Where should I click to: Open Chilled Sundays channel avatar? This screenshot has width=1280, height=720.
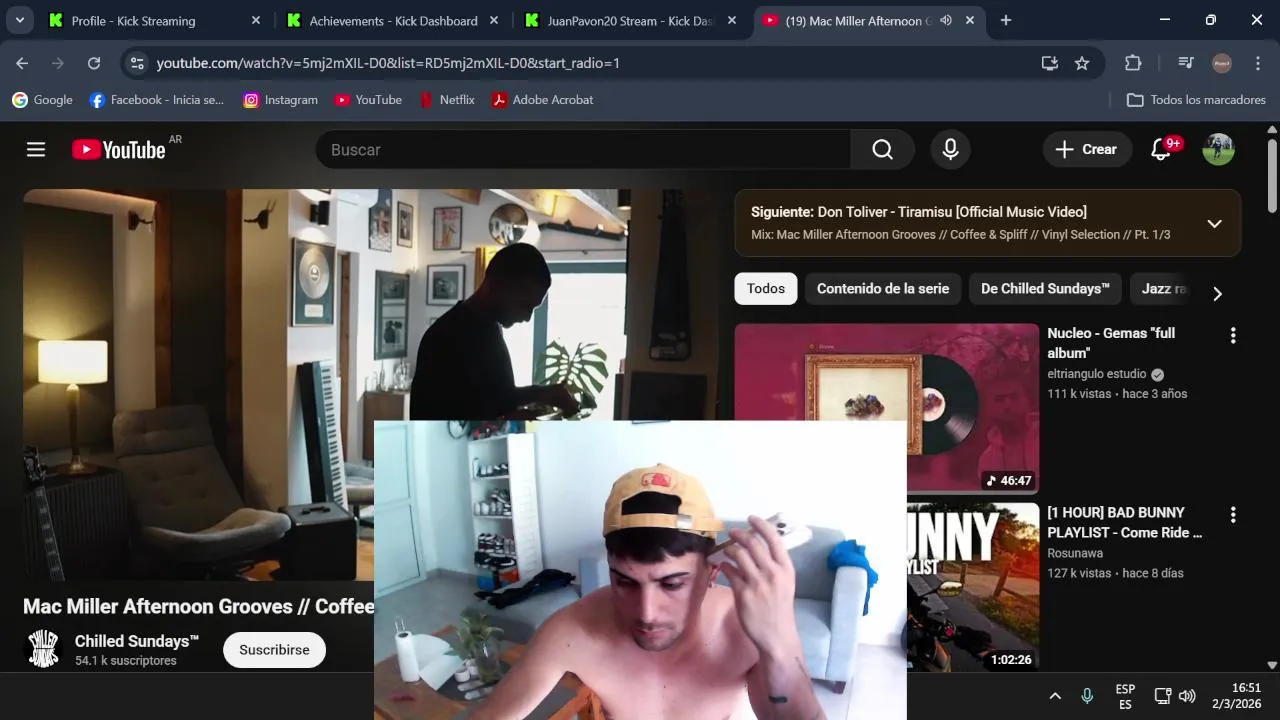43,649
